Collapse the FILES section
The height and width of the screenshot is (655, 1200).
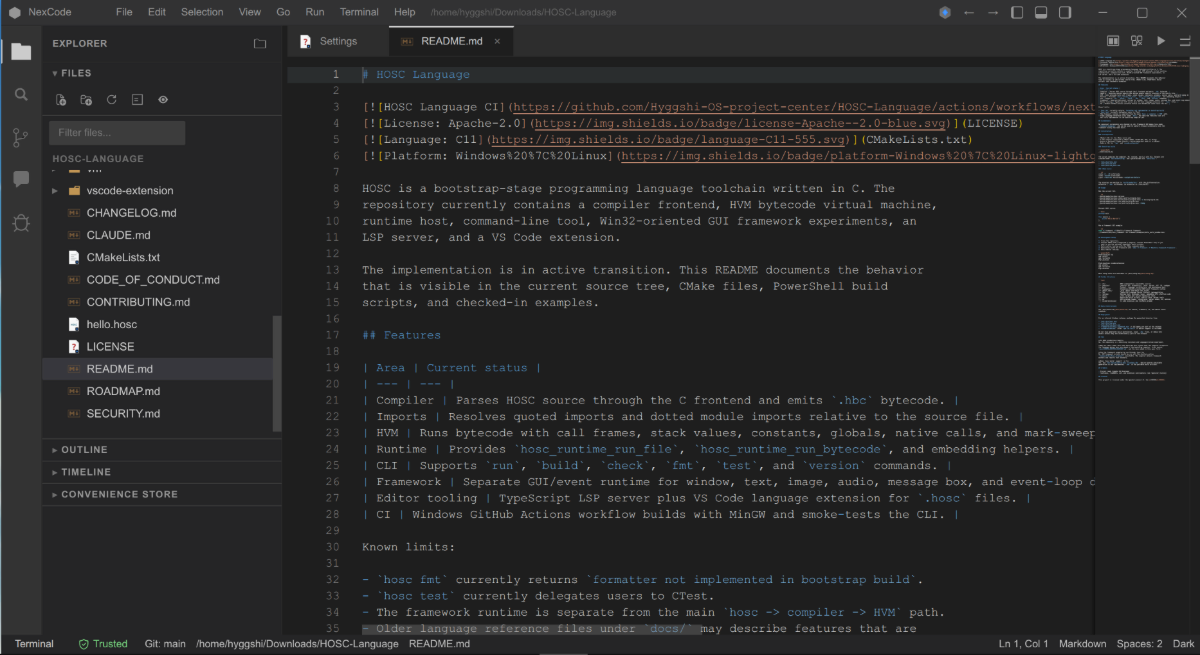73,73
